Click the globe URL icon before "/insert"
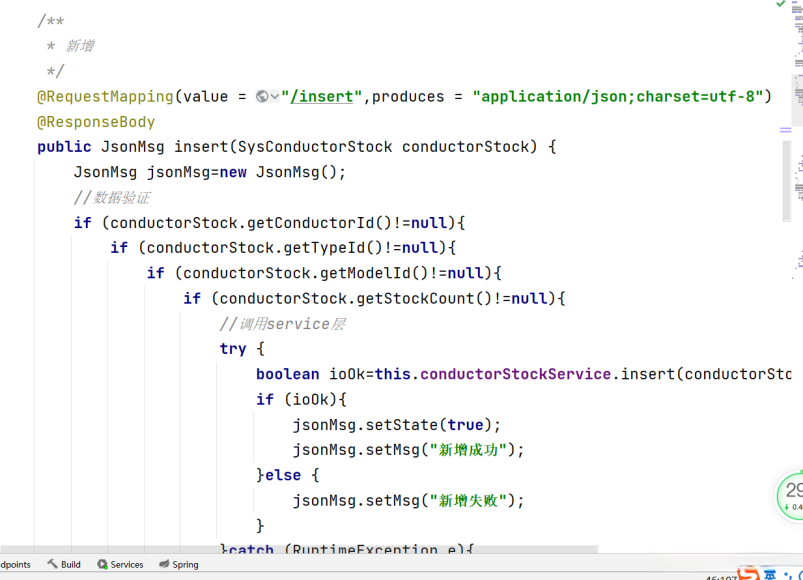This screenshot has height=580, width=803. coord(262,96)
